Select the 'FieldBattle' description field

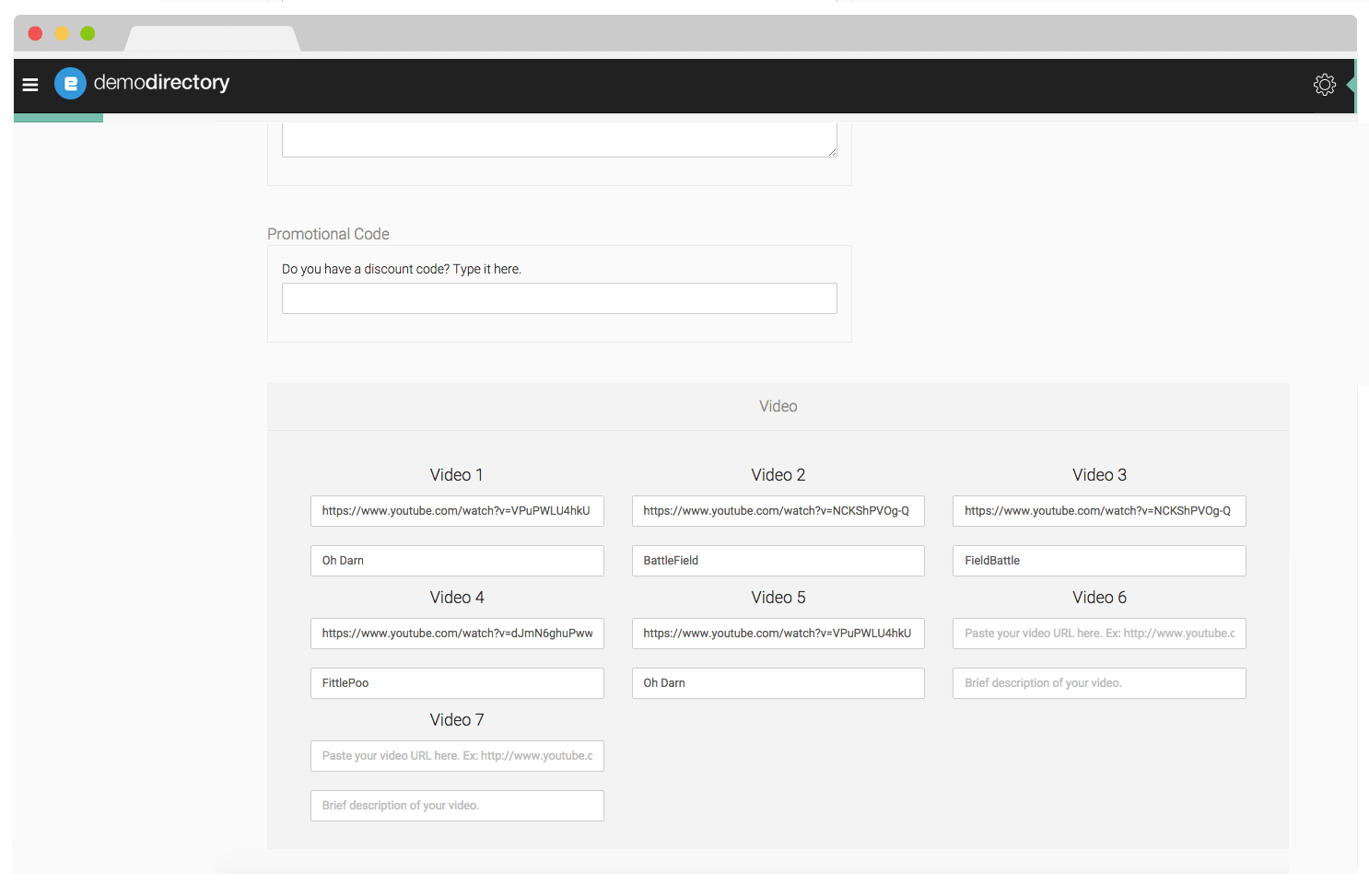tap(1099, 561)
